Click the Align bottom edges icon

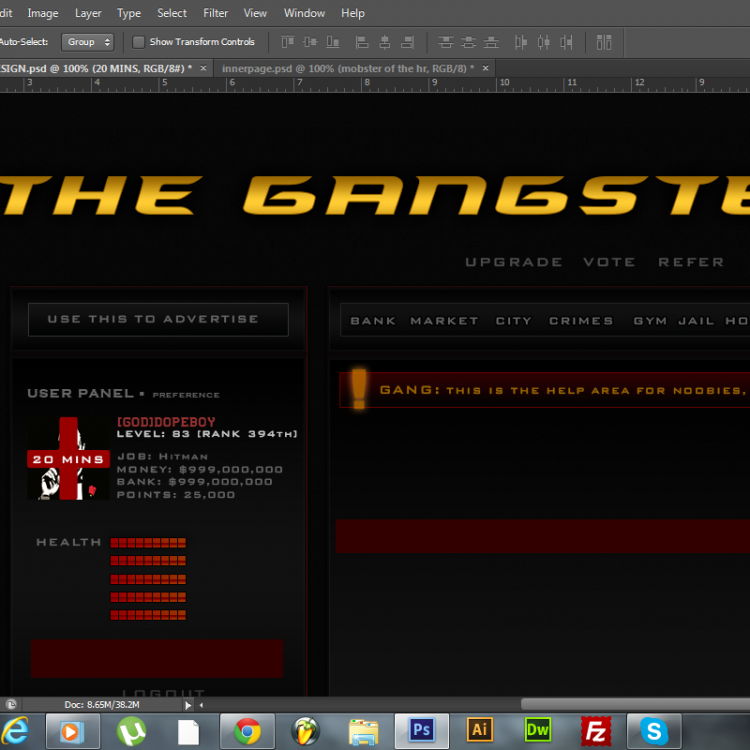[335, 42]
